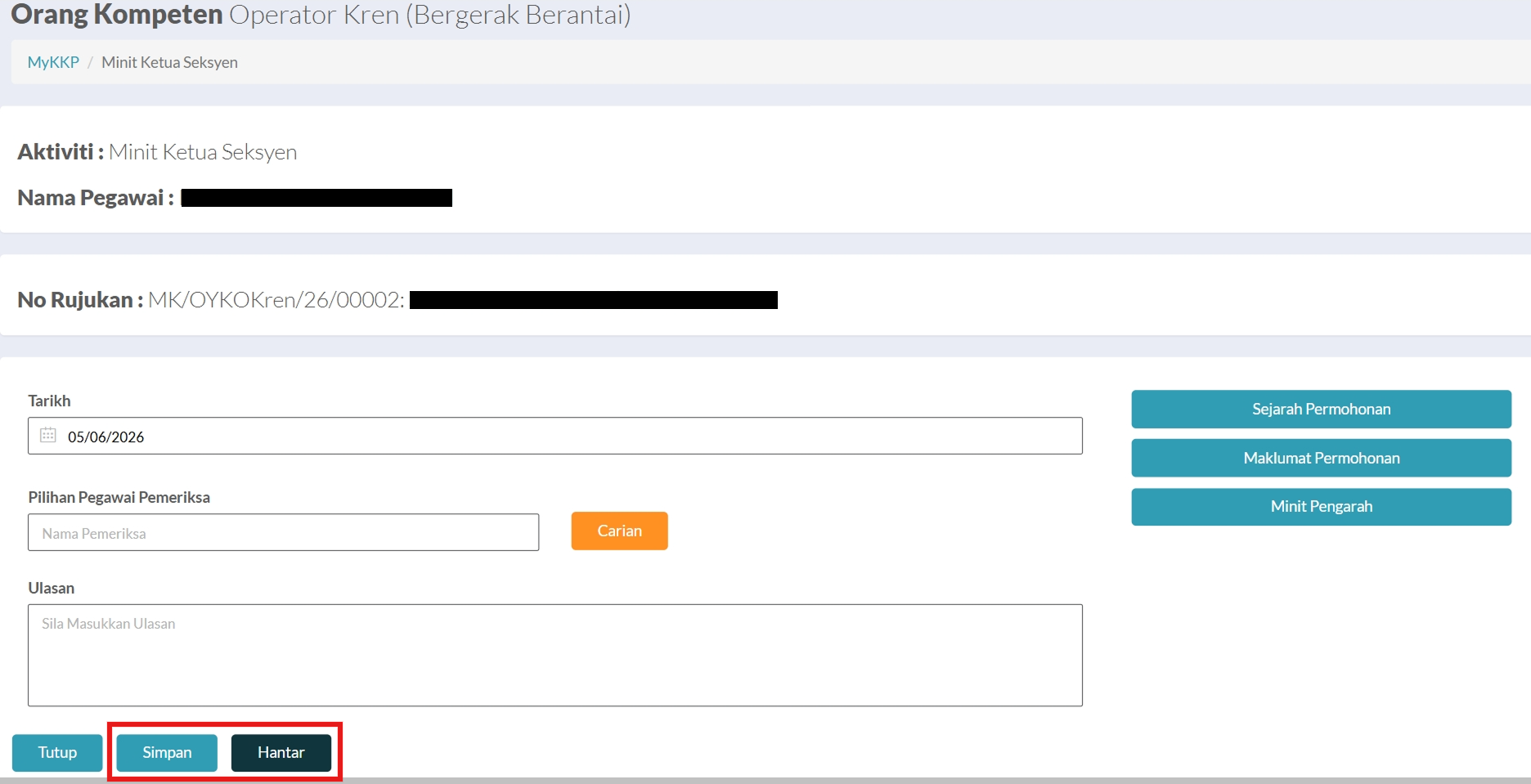Click the Aktiviti : Minit Ketua Seksyen text
This screenshot has height=784, width=1531.
click(157, 152)
